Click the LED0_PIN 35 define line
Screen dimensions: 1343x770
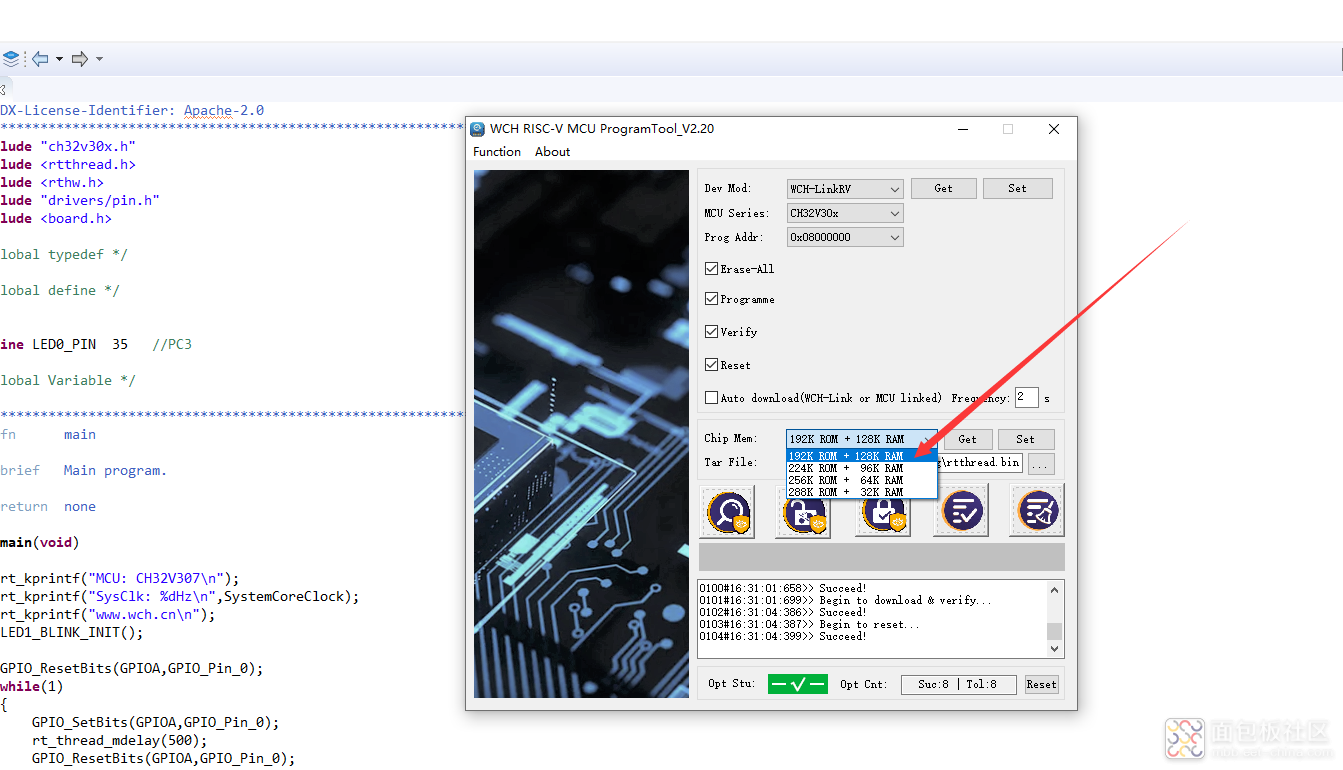coord(96,344)
